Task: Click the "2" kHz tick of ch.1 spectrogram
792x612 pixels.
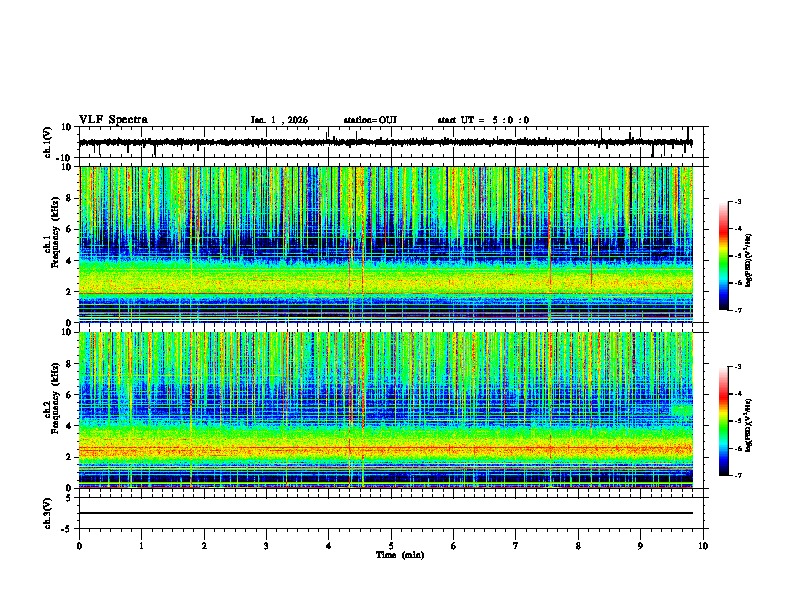Action: pos(69,292)
